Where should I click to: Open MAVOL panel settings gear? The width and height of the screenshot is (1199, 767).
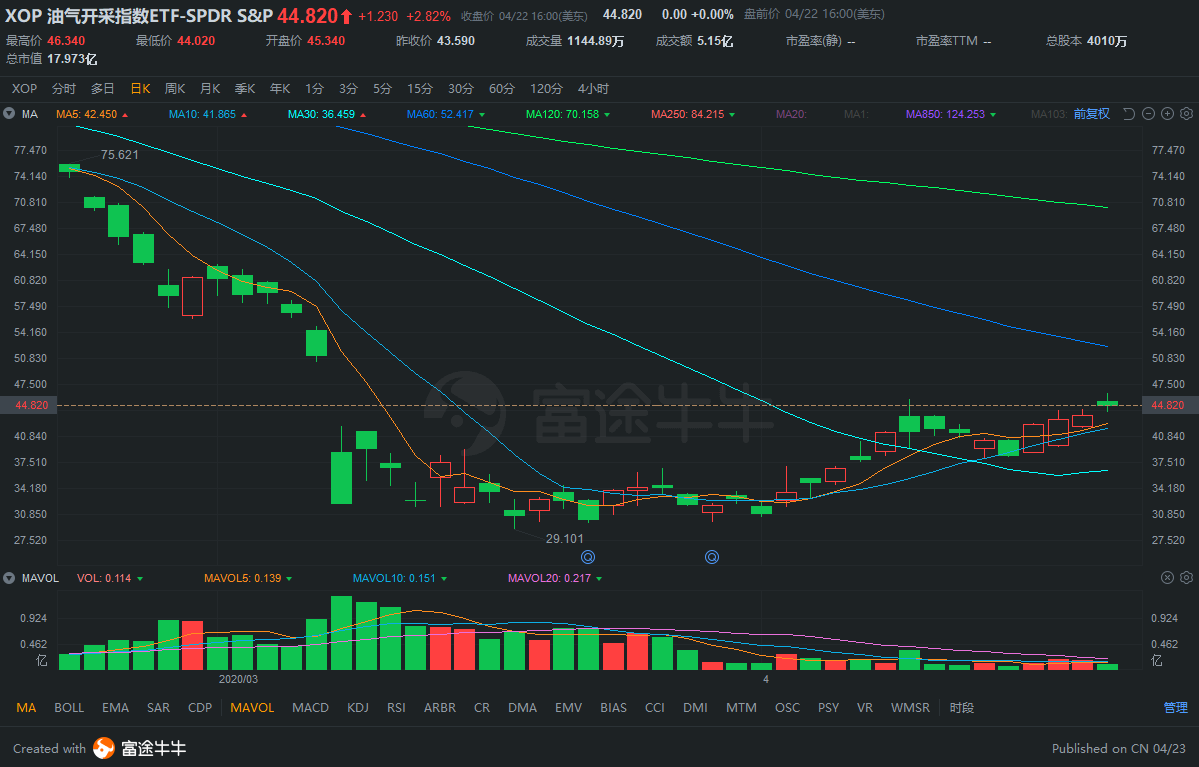coord(1186,577)
